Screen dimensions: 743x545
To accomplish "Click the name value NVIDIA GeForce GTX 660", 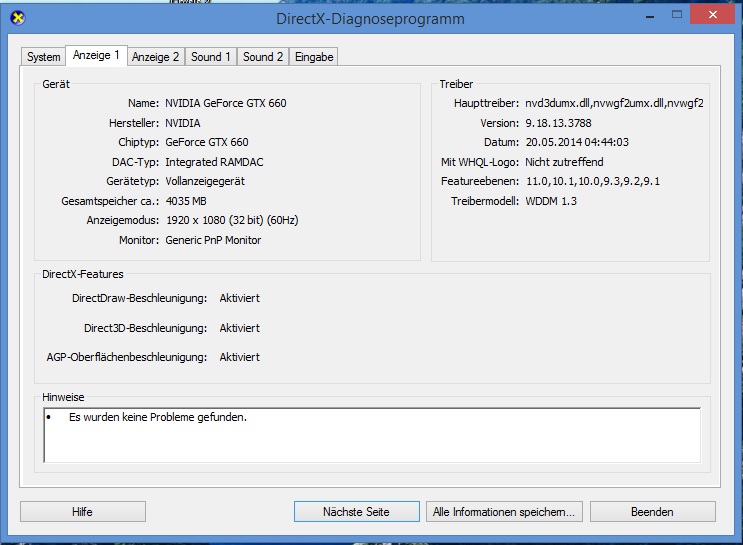I will click(226, 103).
